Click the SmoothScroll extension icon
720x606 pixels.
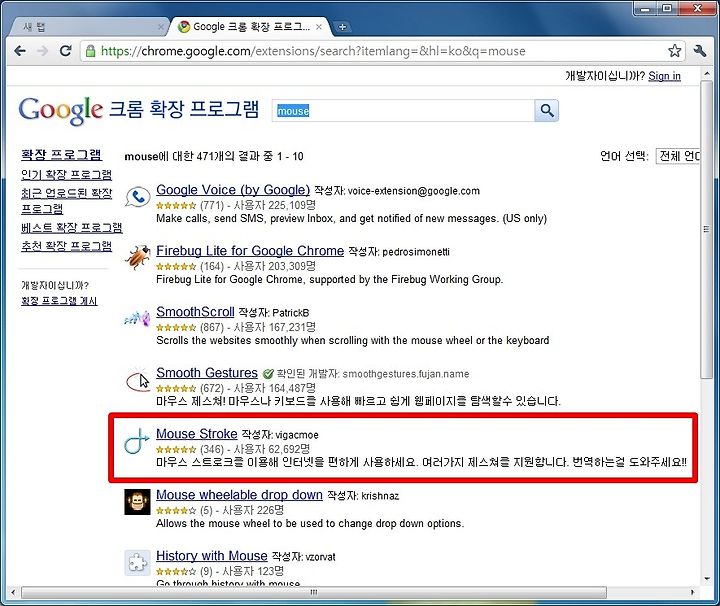point(137,319)
